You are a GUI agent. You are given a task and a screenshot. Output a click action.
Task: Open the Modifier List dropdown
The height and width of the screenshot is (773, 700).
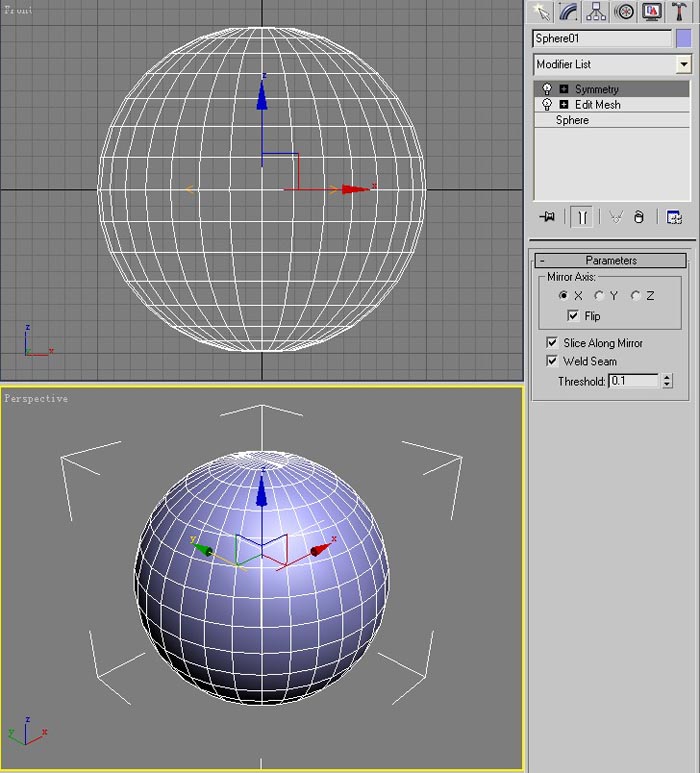612,64
